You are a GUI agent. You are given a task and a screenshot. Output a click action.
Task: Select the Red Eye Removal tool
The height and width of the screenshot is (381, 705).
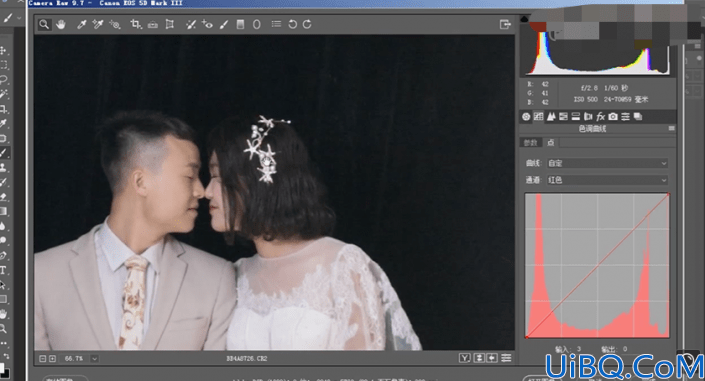coord(207,24)
